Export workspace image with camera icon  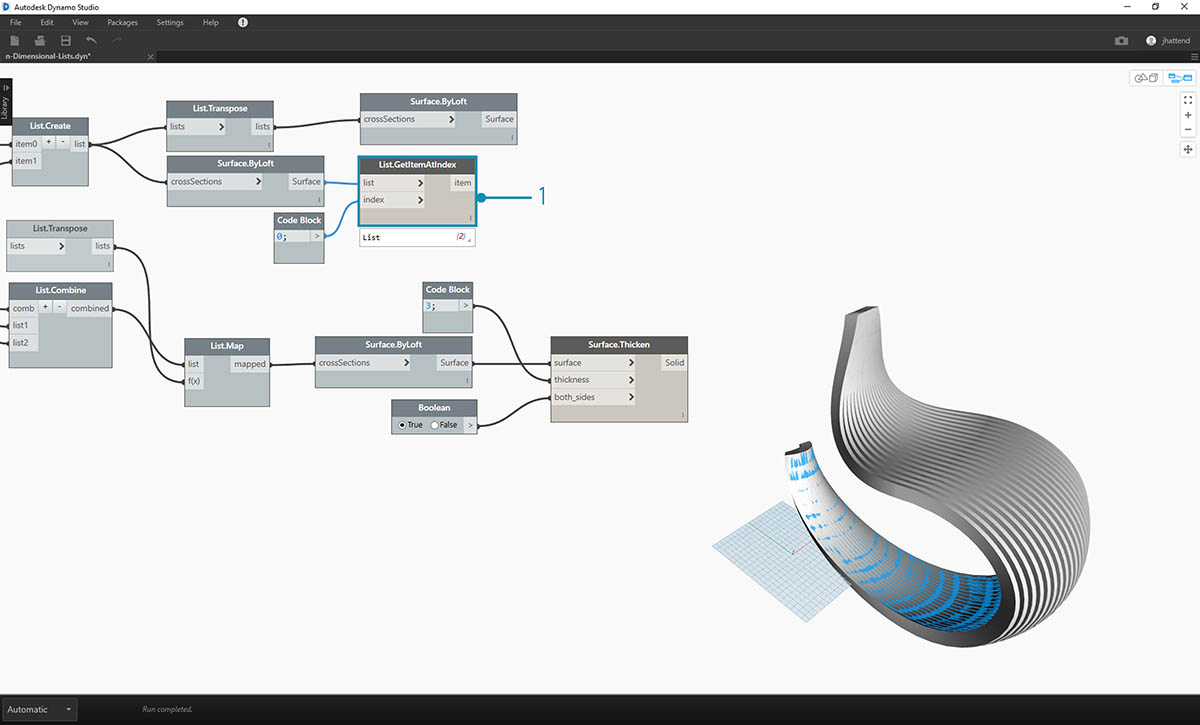[x=1121, y=41]
